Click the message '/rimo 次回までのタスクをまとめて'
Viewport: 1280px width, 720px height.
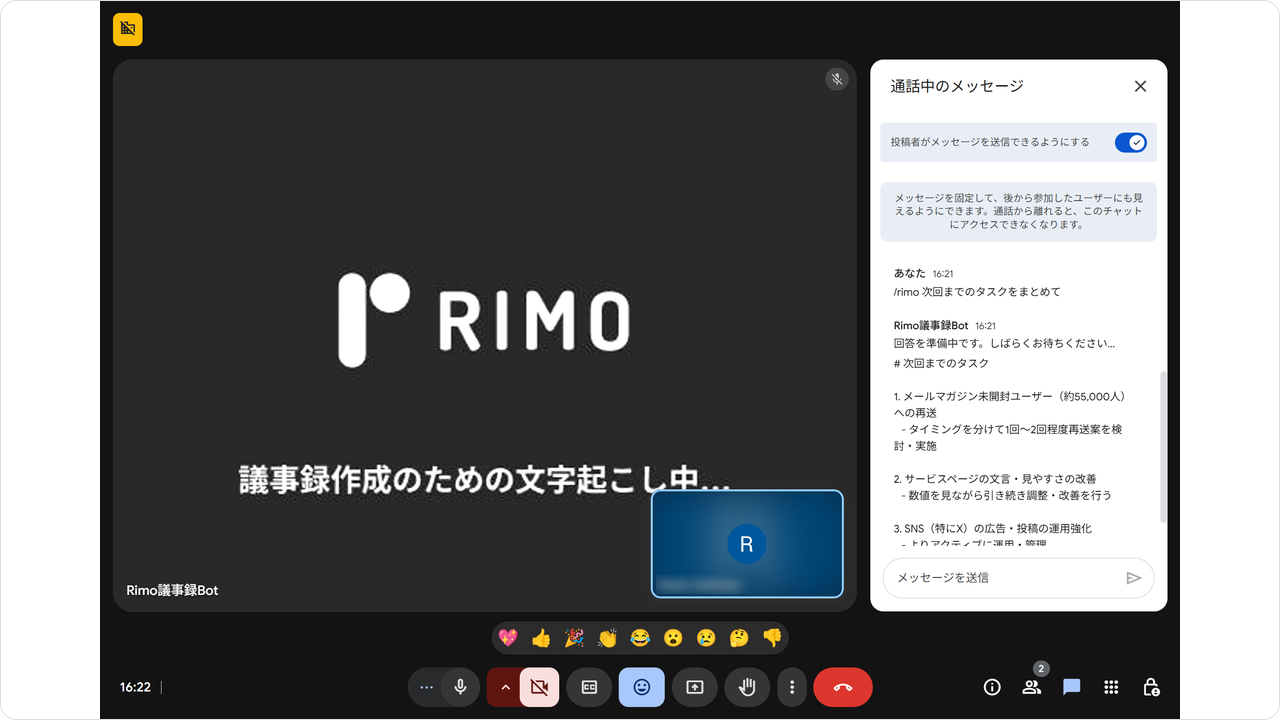977,292
